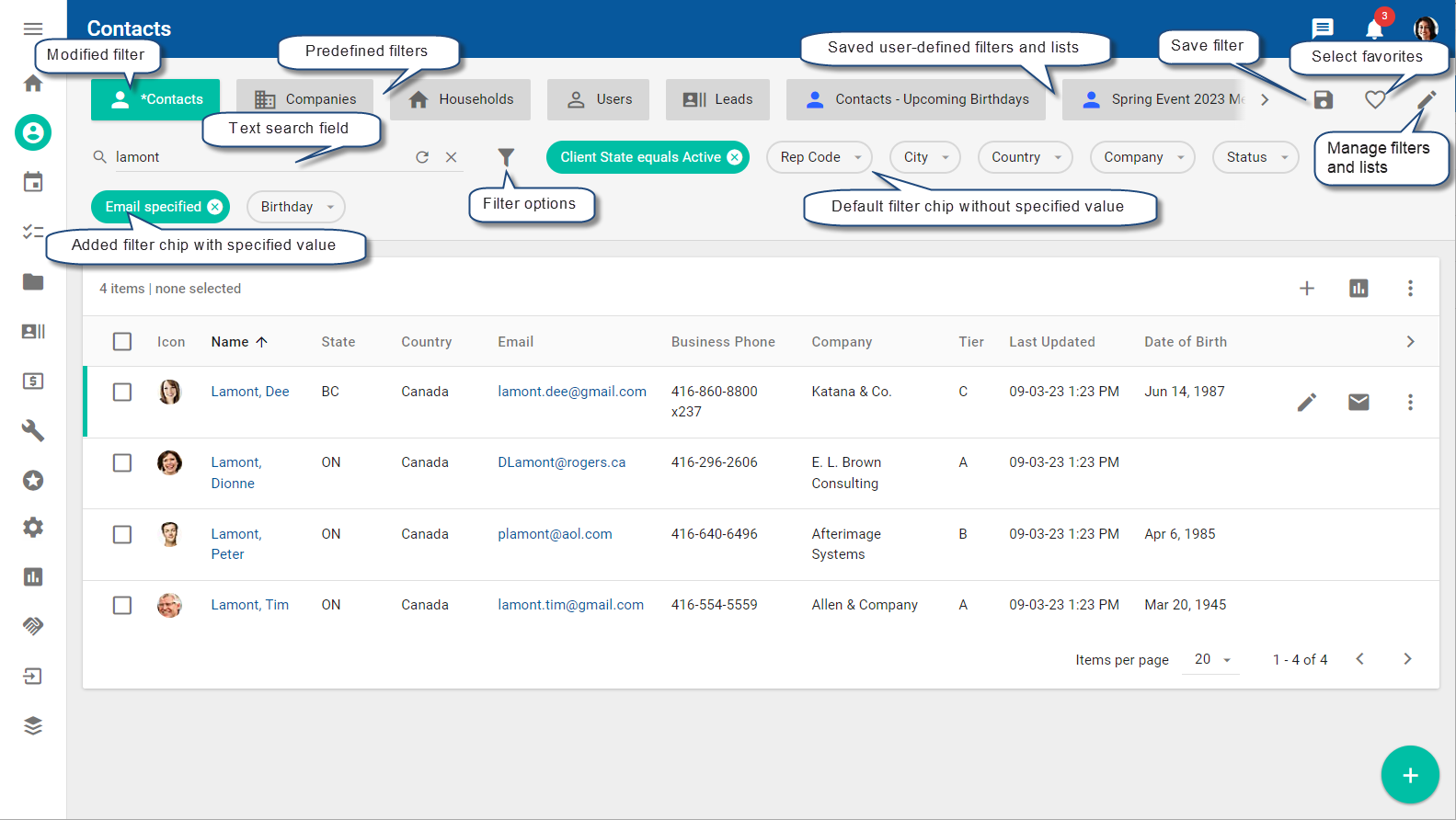
Task: Click the funnel Filter options icon
Action: 506,157
